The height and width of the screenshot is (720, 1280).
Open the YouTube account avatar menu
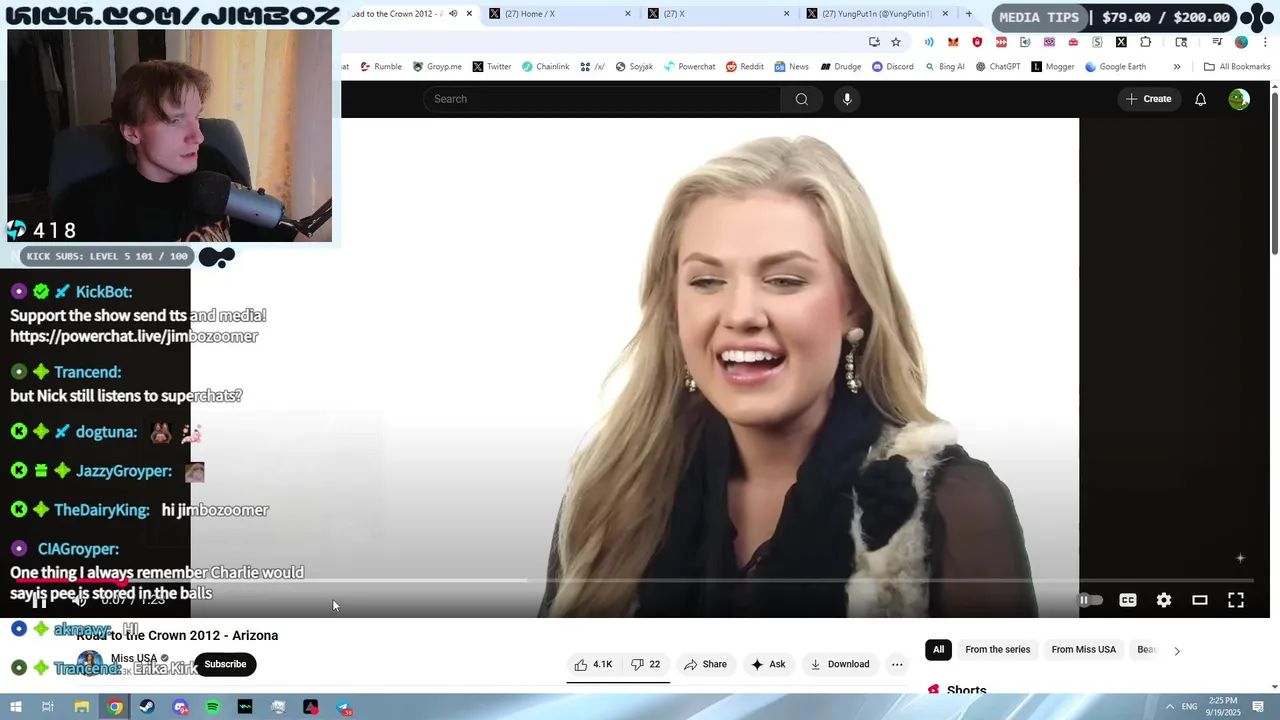point(1239,99)
